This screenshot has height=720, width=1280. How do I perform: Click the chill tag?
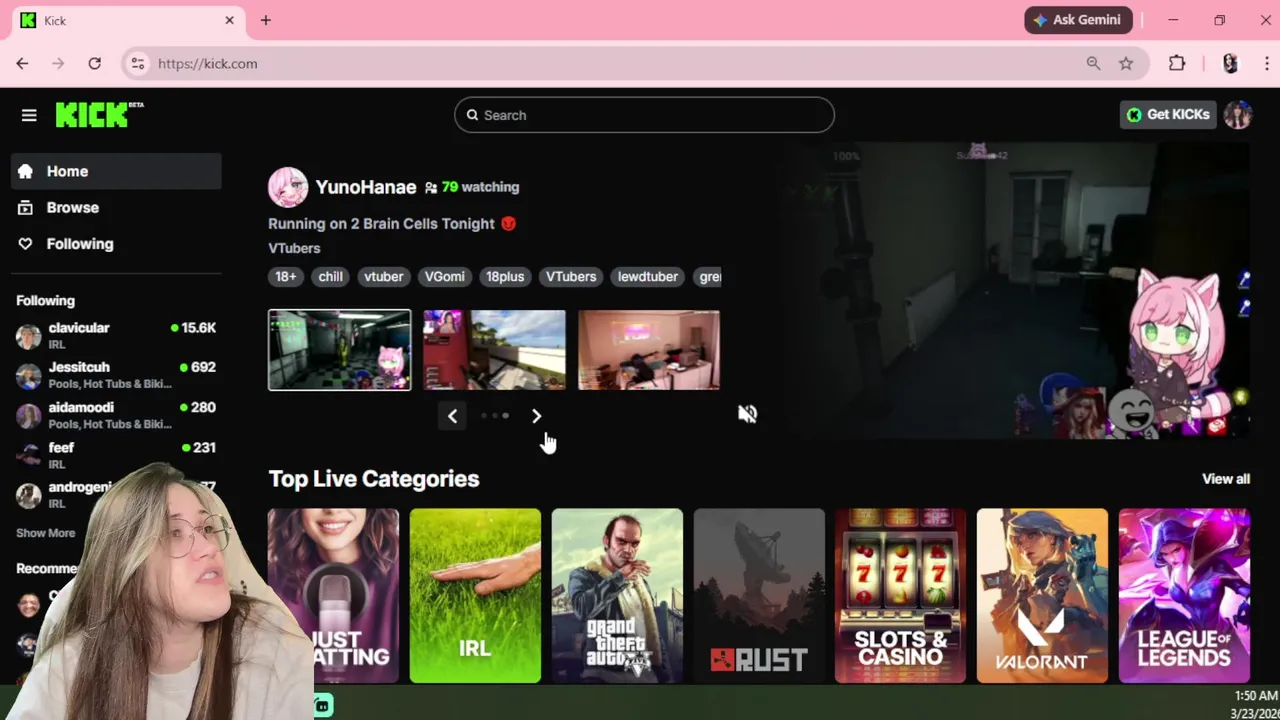330,277
